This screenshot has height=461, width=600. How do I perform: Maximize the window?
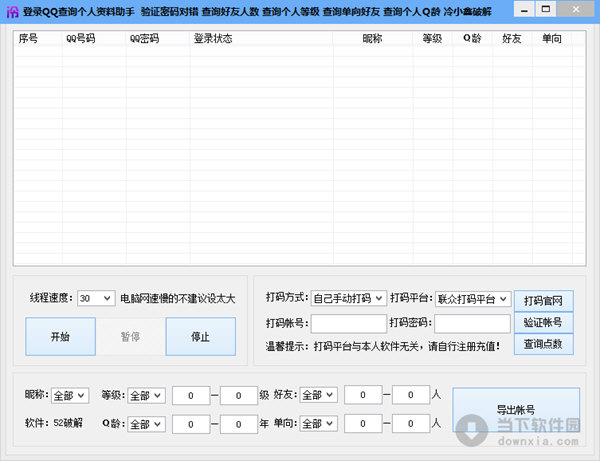point(546,9)
